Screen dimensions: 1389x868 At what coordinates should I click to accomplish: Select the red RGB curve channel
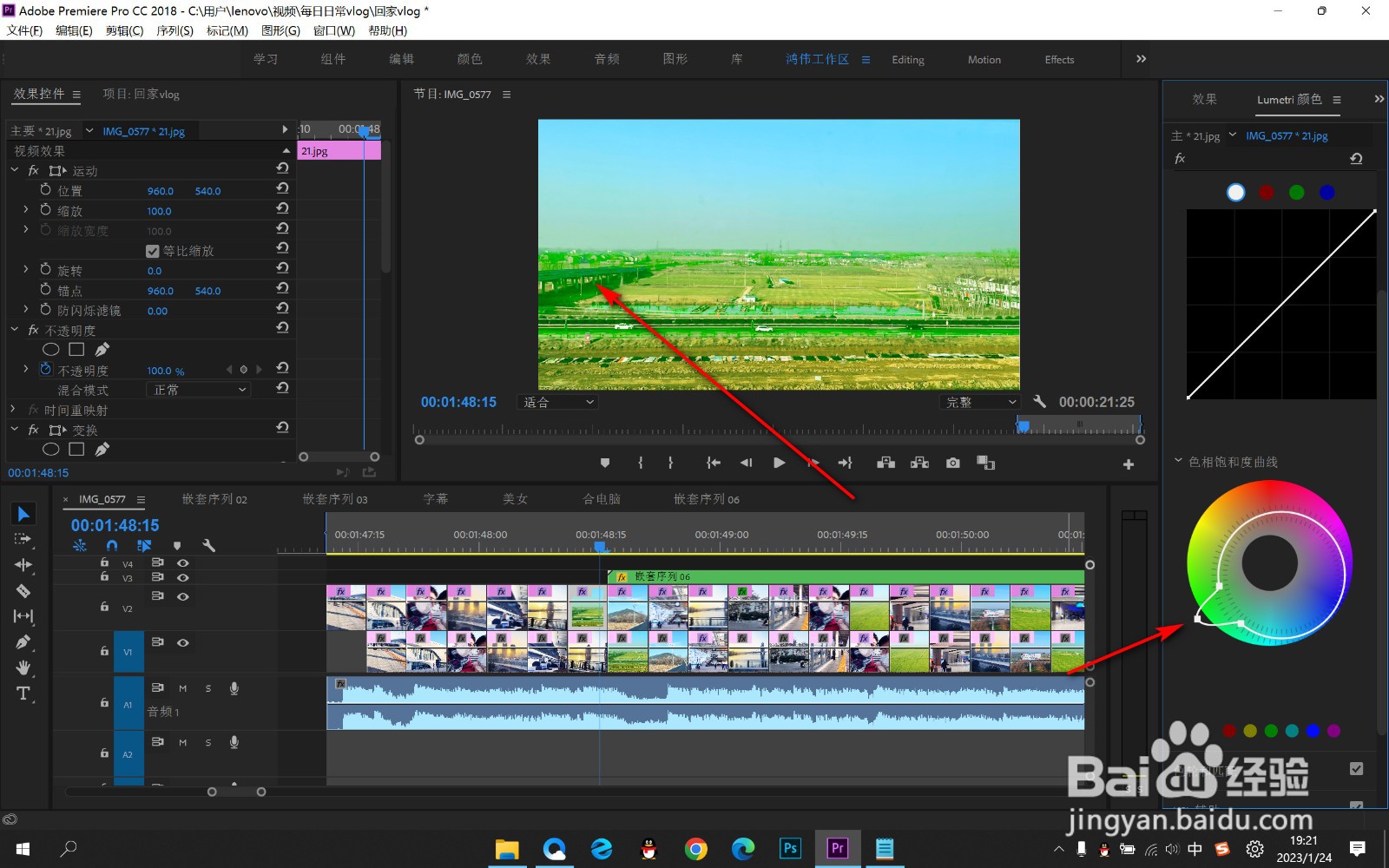1267,193
